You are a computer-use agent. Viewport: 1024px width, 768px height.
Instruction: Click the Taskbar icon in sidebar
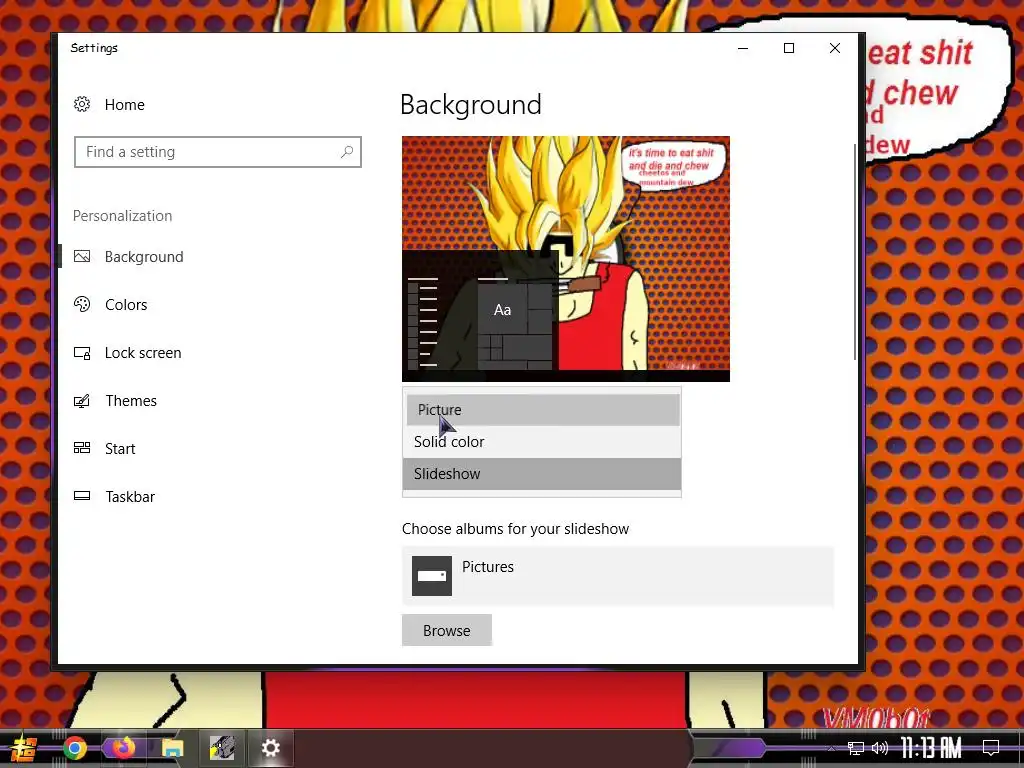click(82, 496)
